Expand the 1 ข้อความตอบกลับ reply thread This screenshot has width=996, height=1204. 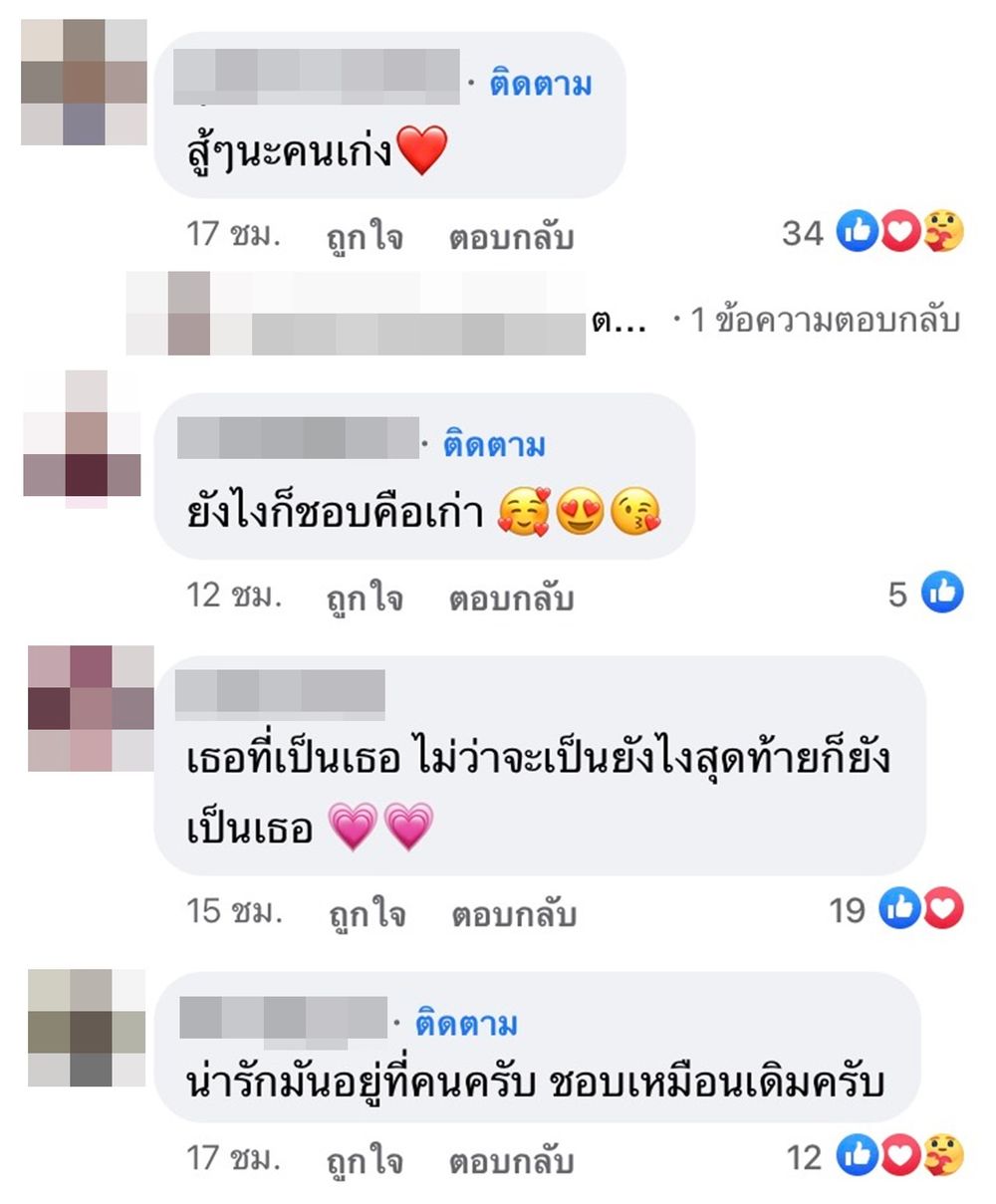pyautogui.click(x=825, y=320)
